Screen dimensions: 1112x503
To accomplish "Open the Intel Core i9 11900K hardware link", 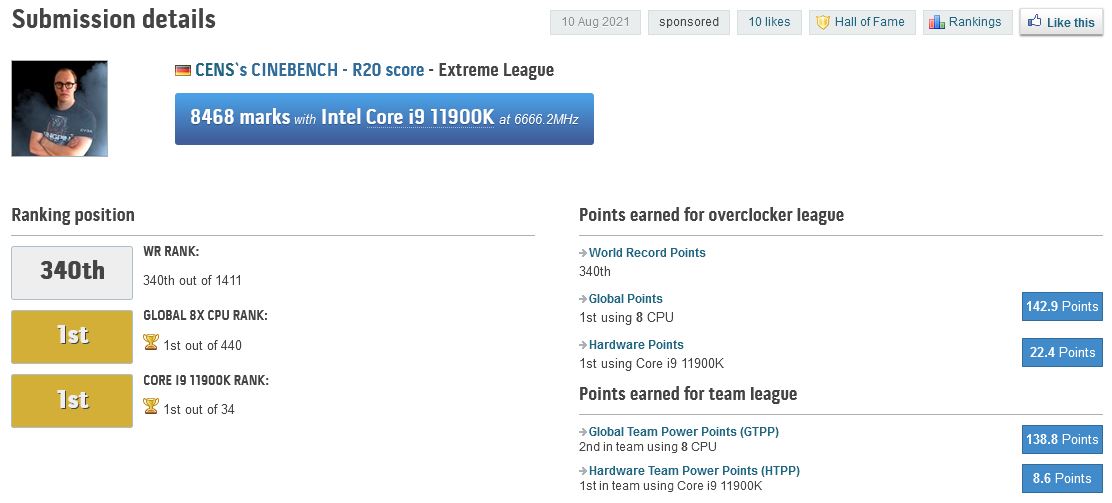I will 407,117.
